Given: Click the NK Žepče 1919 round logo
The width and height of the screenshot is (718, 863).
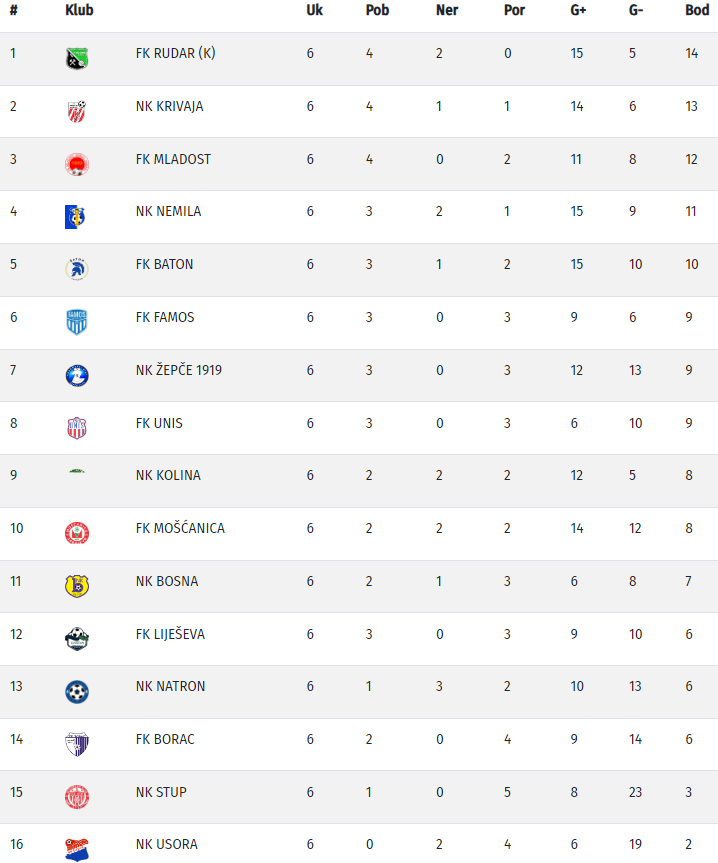Looking at the screenshot, I should click(x=77, y=375).
